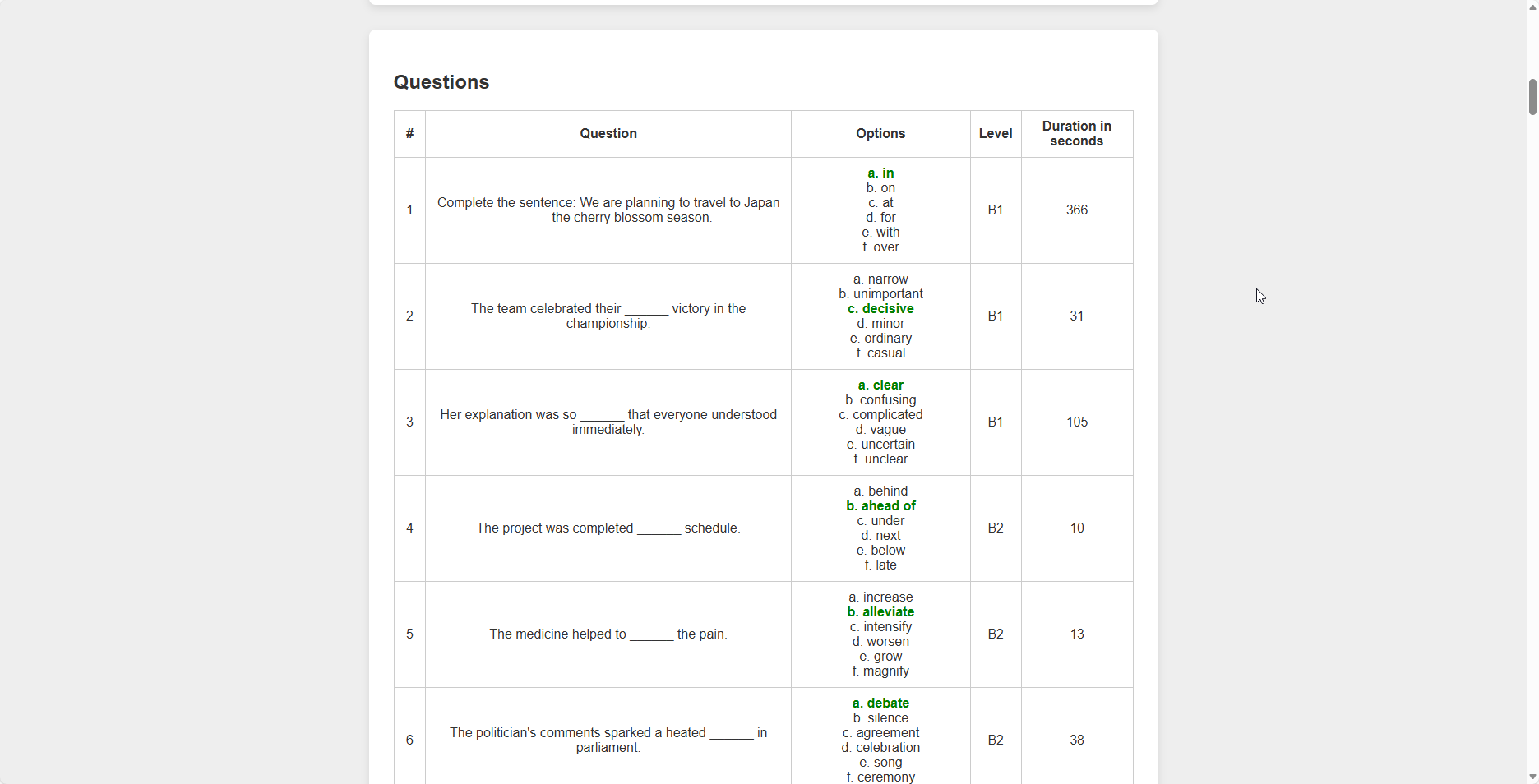Click the vertical scrollbar thumb
Viewport: 1539px width, 784px height.
pyautogui.click(x=1532, y=97)
